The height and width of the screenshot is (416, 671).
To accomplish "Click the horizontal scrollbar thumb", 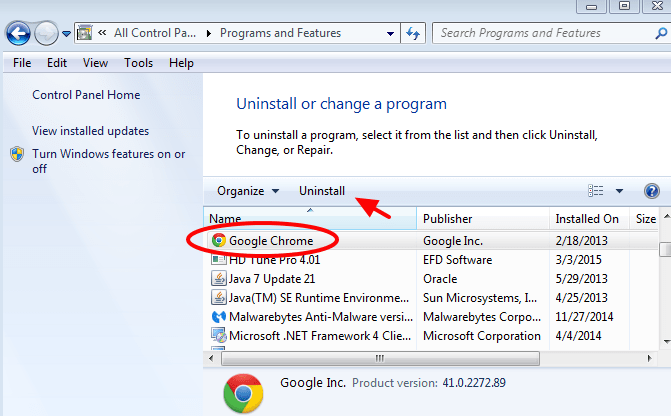I will click(x=380, y=358).
